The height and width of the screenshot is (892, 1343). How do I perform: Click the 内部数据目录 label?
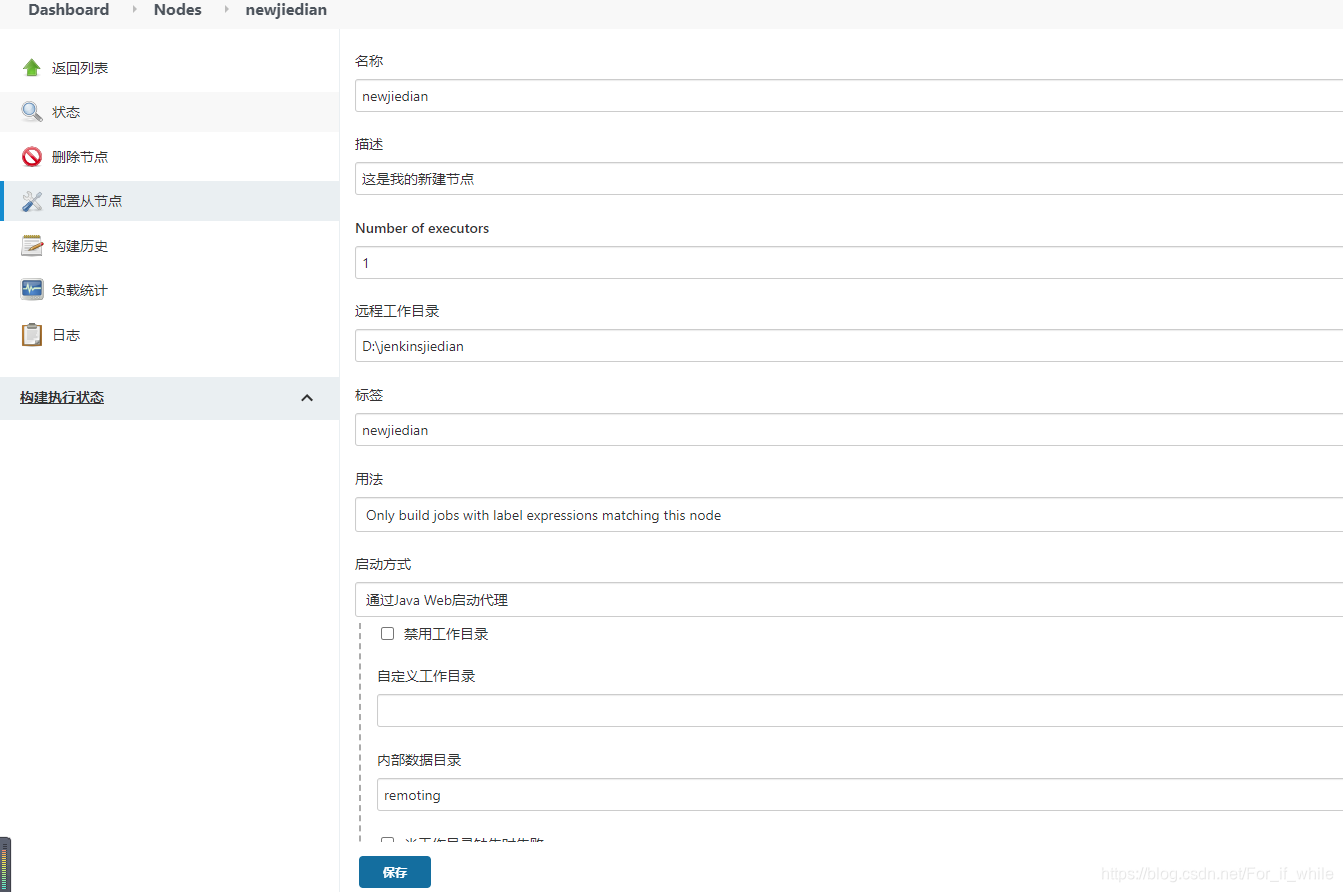419,760
